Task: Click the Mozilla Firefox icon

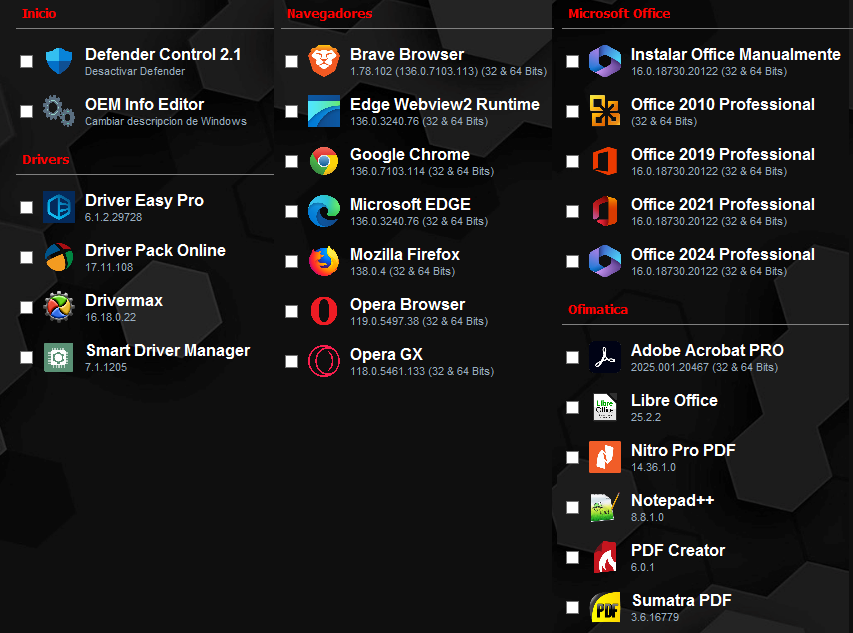Action: 324,261
